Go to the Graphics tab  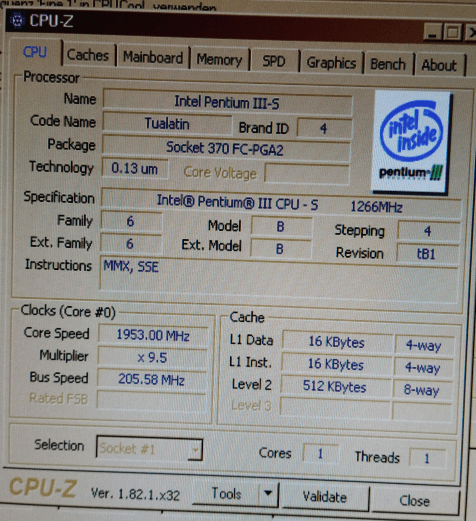331,63
